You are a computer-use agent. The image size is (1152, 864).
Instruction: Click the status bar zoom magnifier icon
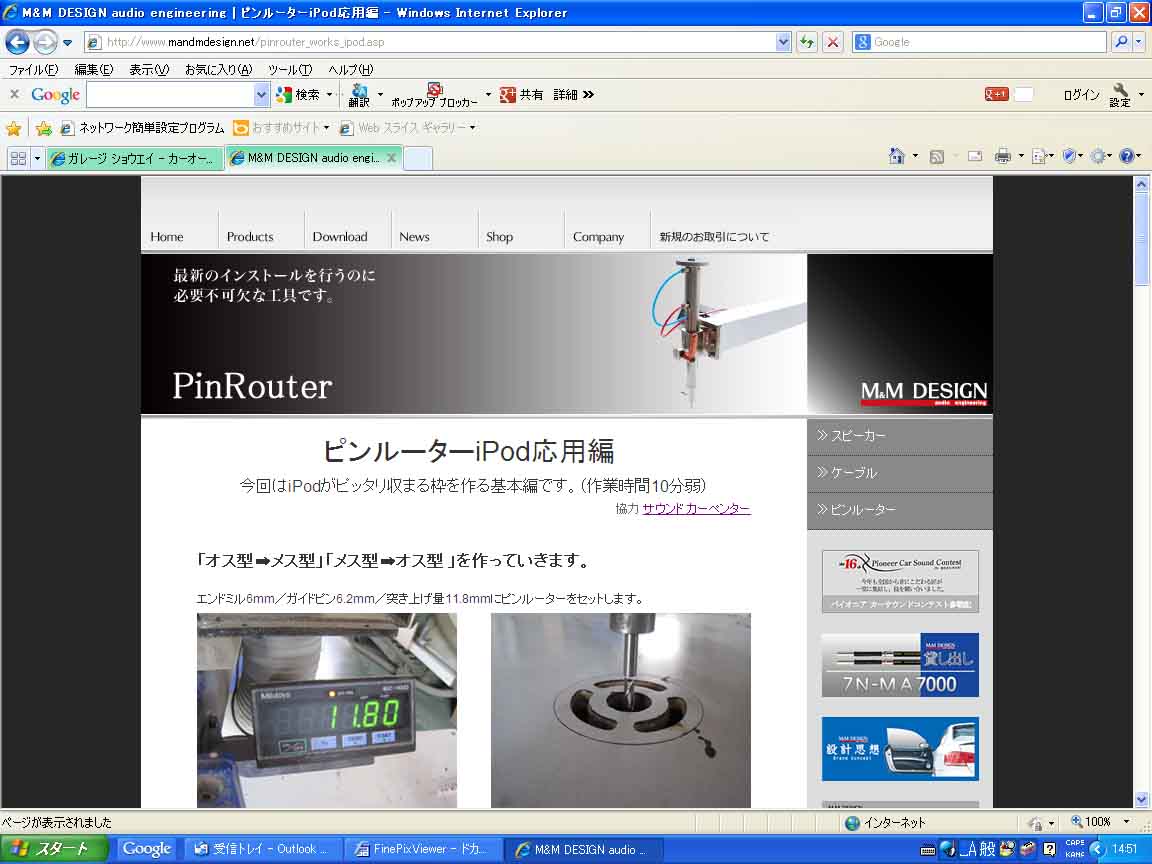[1076, 822]
